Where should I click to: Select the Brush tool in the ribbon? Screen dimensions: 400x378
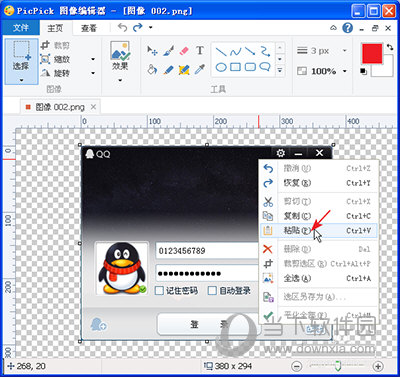[169, 51]
